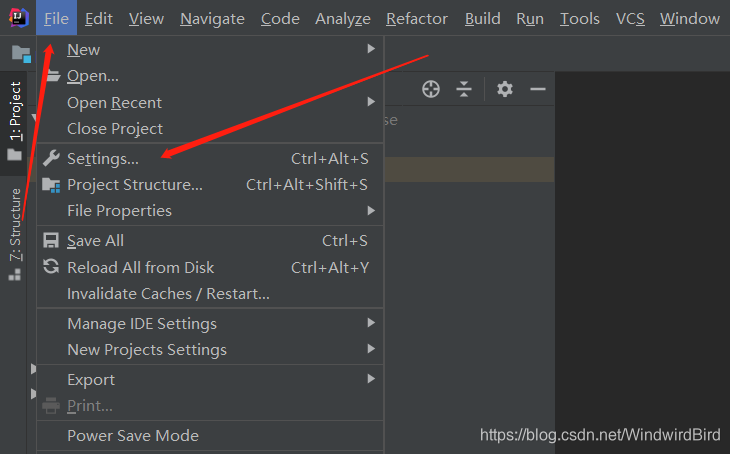Open the Edit menu
Screen dimensions: 730x454
coord(99,18)
